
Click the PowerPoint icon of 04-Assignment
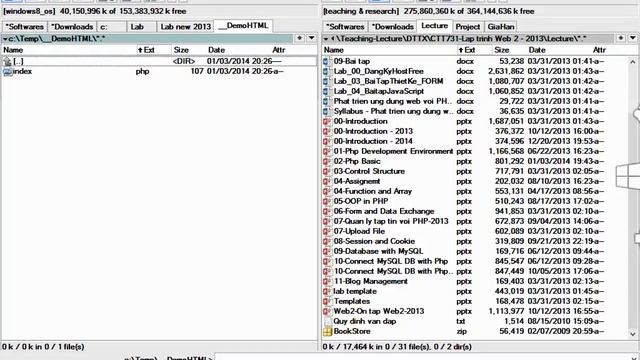pyautogui.click(x=327, y=181)
